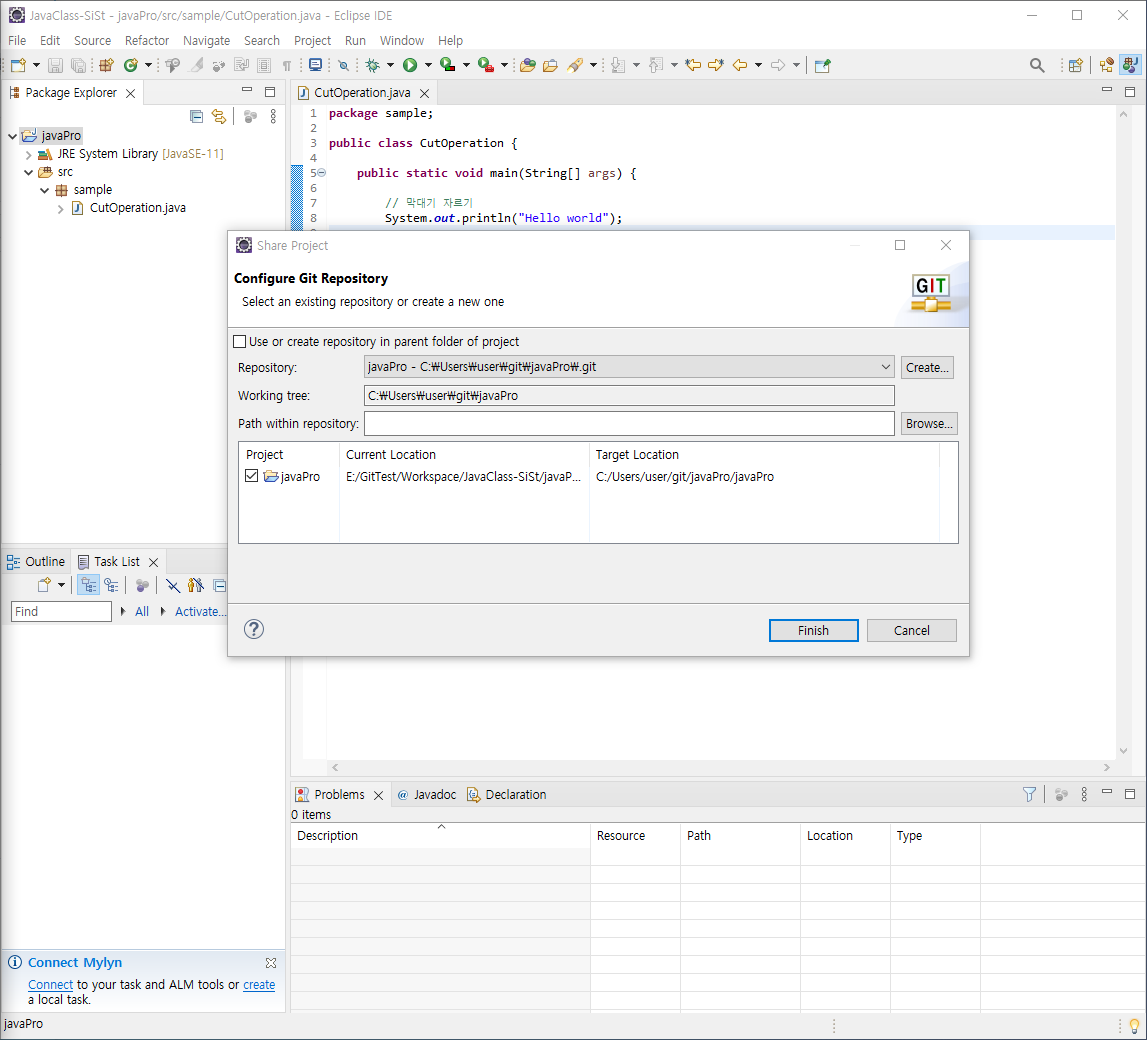Click the Finish button
The image size is (1147, 1040).
(x=813, y=630)
